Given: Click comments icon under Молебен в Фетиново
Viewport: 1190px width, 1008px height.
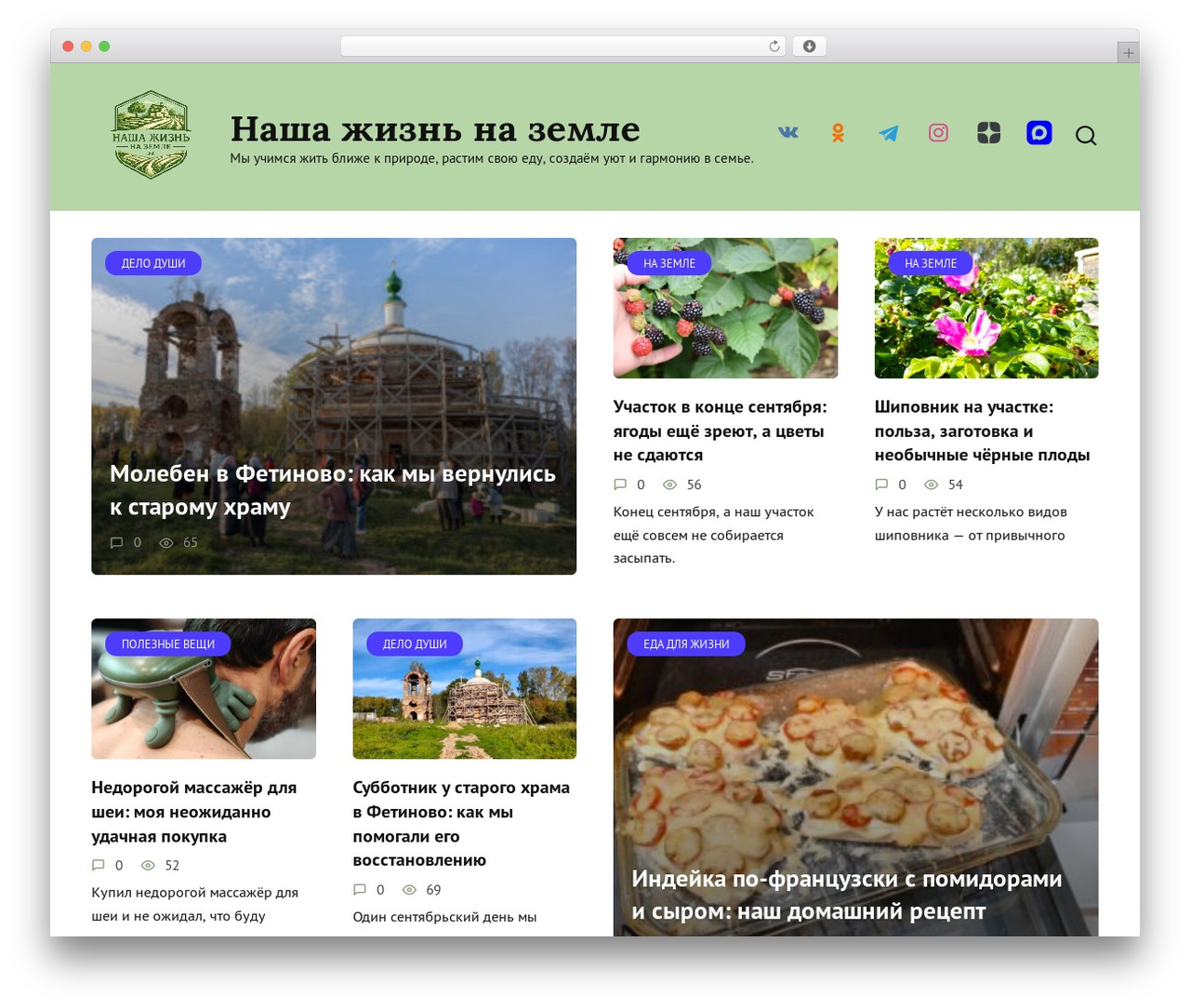Looking at the screenshot, I should coord(116,543).
